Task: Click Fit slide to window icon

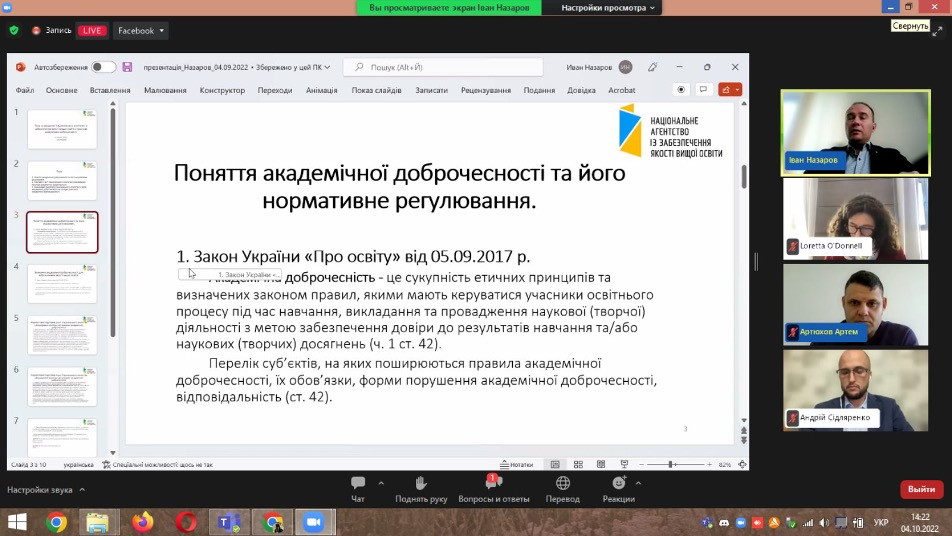Action: [742, 464]
